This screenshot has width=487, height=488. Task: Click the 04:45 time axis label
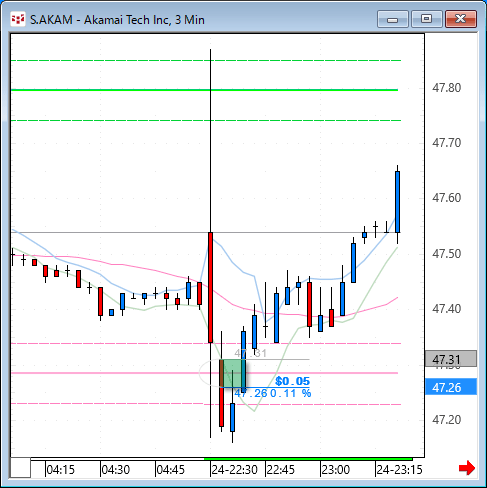(170, 470)
